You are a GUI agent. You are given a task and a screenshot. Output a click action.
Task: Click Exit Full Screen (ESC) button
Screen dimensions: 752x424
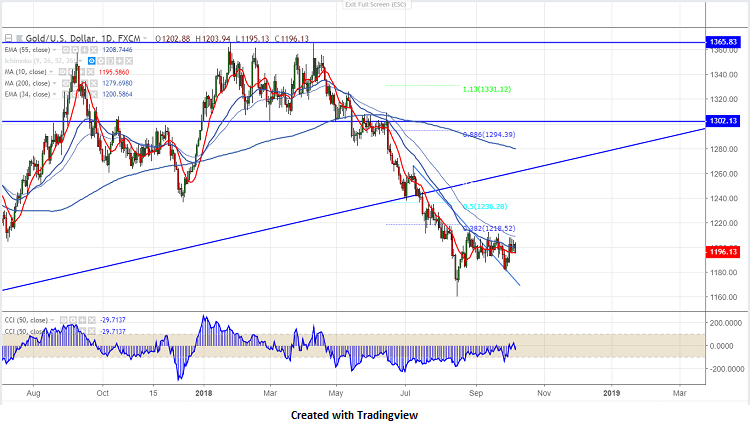pos(376,4)
